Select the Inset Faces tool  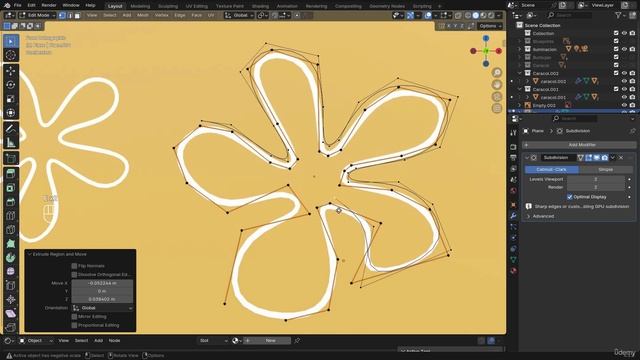coord(11,188)
